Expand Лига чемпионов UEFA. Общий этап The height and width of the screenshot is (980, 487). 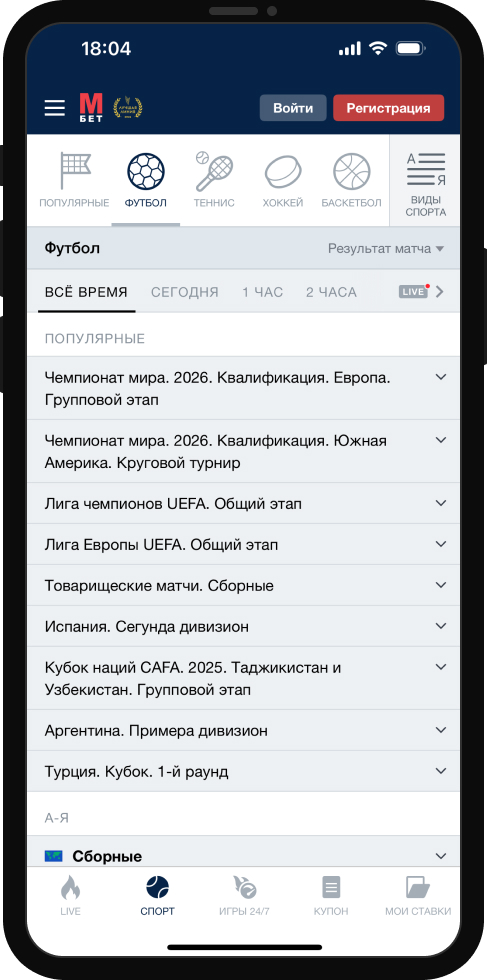(x=243, y=504)
